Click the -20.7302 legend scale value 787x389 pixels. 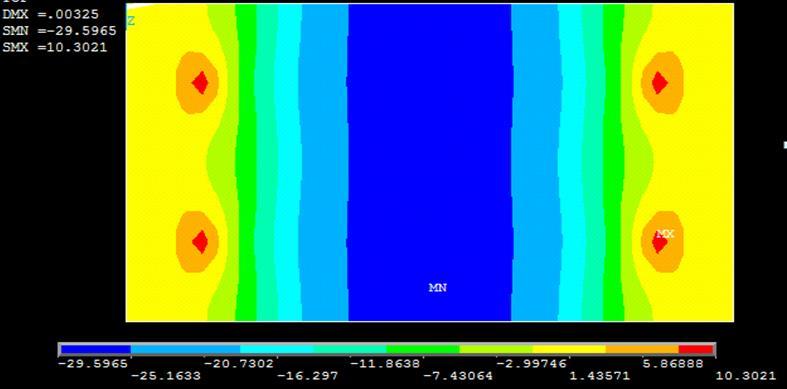(x=239, y=364)
